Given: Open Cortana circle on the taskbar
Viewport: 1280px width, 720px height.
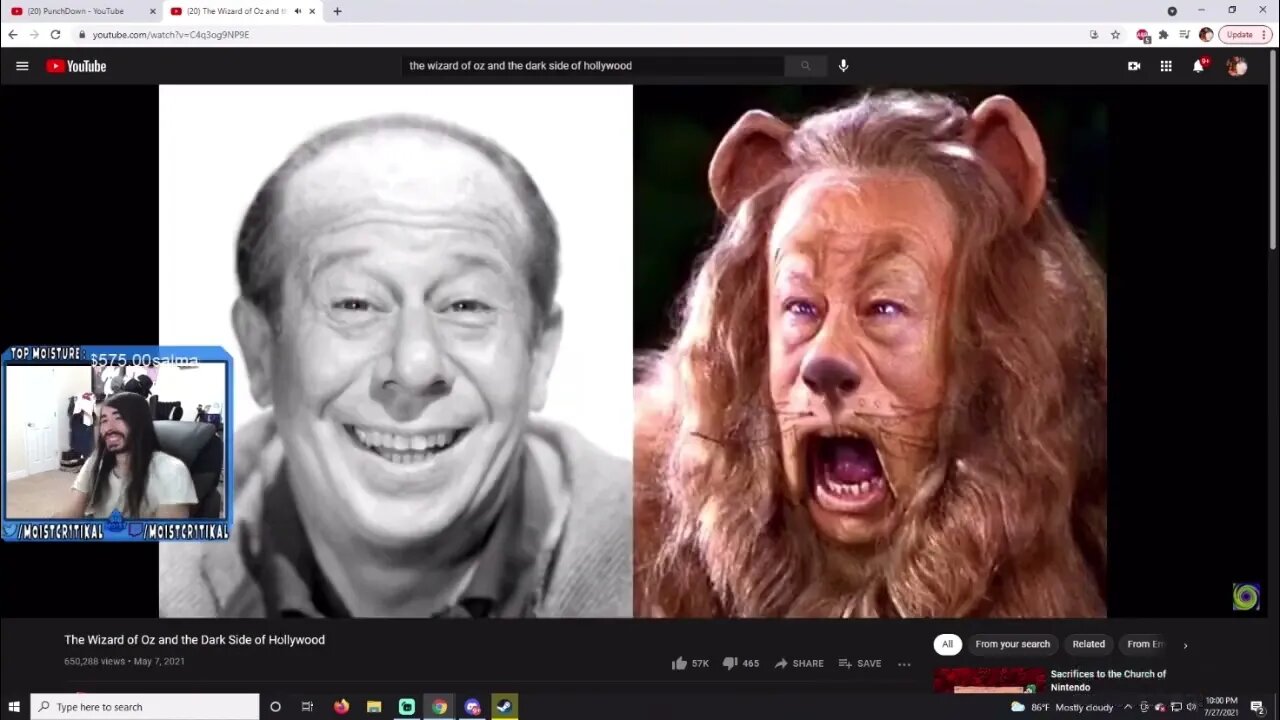Looking at the screenshot, I should click(275, 707).
